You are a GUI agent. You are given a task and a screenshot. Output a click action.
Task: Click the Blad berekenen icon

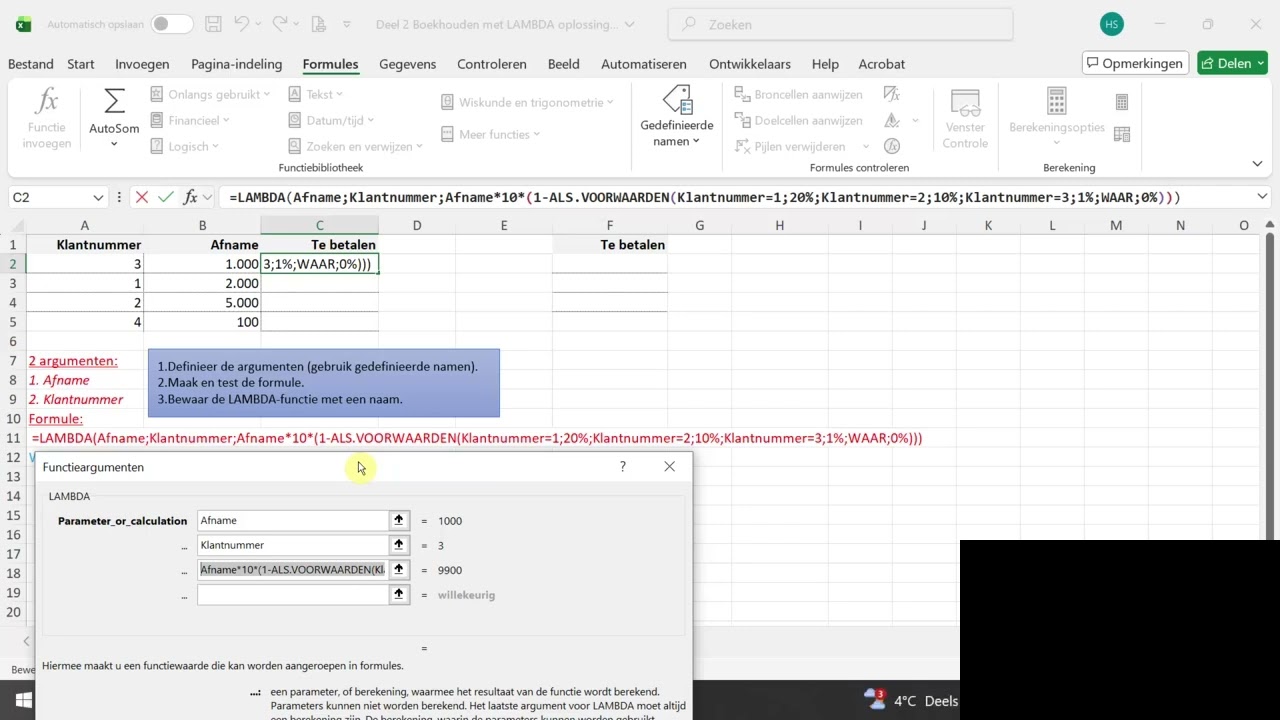1122,134
